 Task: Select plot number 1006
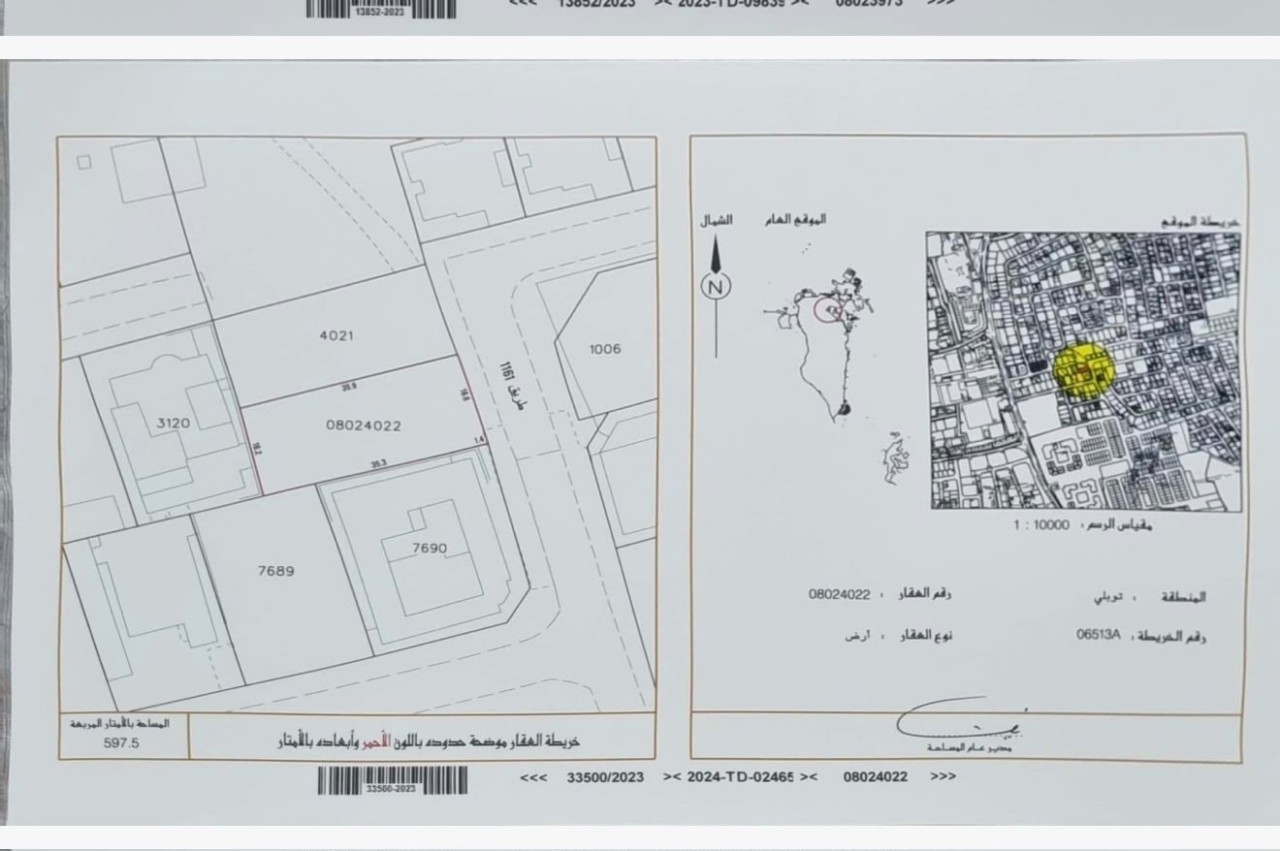[605, 349]
